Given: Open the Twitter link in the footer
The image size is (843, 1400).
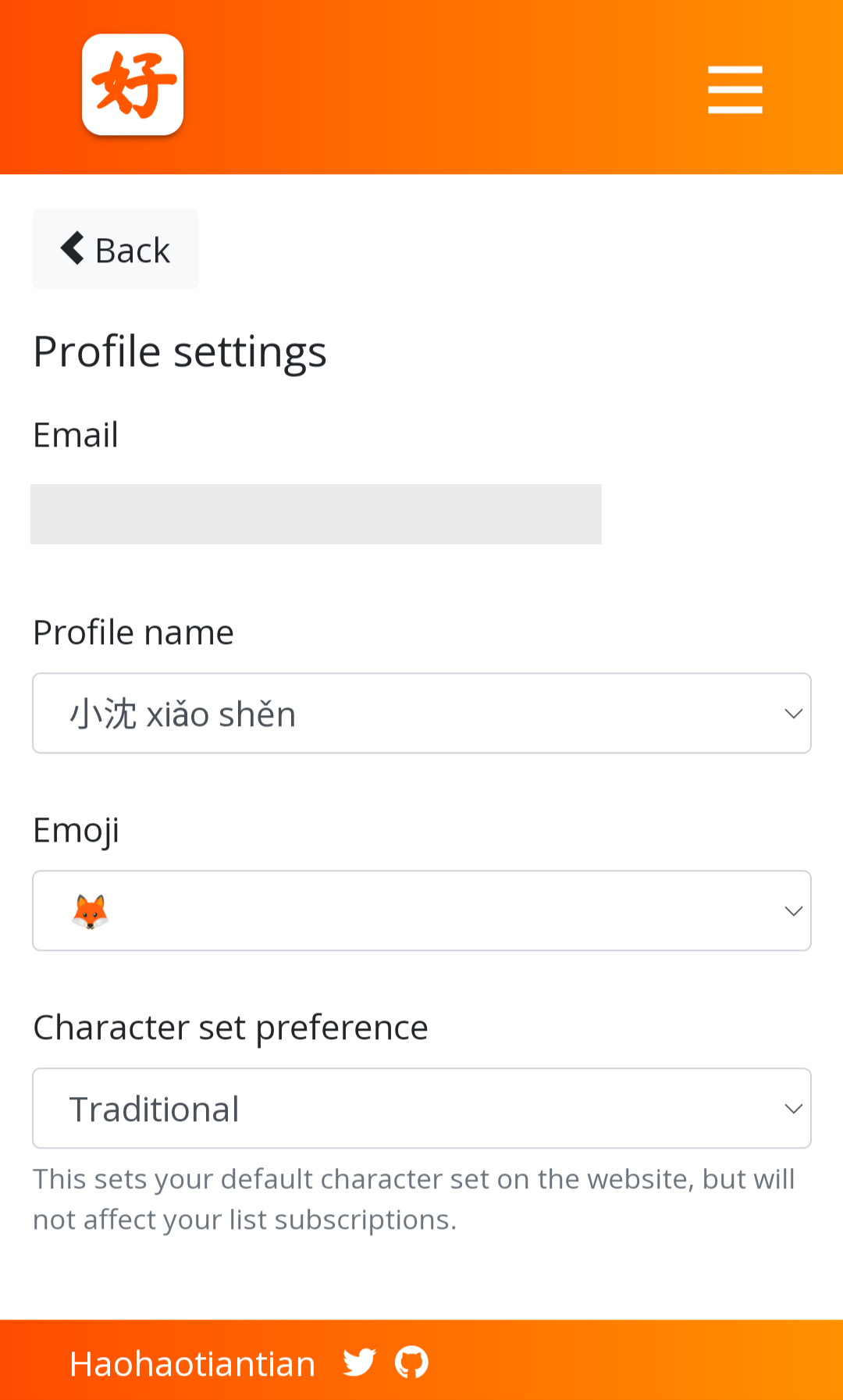Looking at the screenshot, I should pyautogui.click(x=359, y=1362).
